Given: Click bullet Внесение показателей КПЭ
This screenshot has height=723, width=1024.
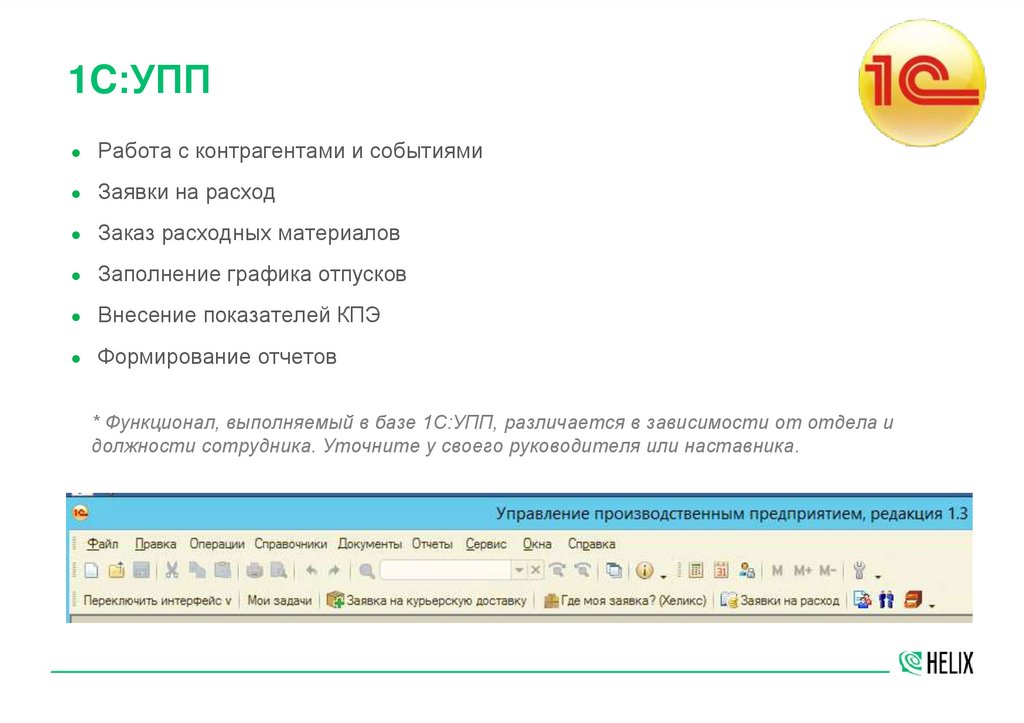Looking at the screenshot, I should coord(238,315).
